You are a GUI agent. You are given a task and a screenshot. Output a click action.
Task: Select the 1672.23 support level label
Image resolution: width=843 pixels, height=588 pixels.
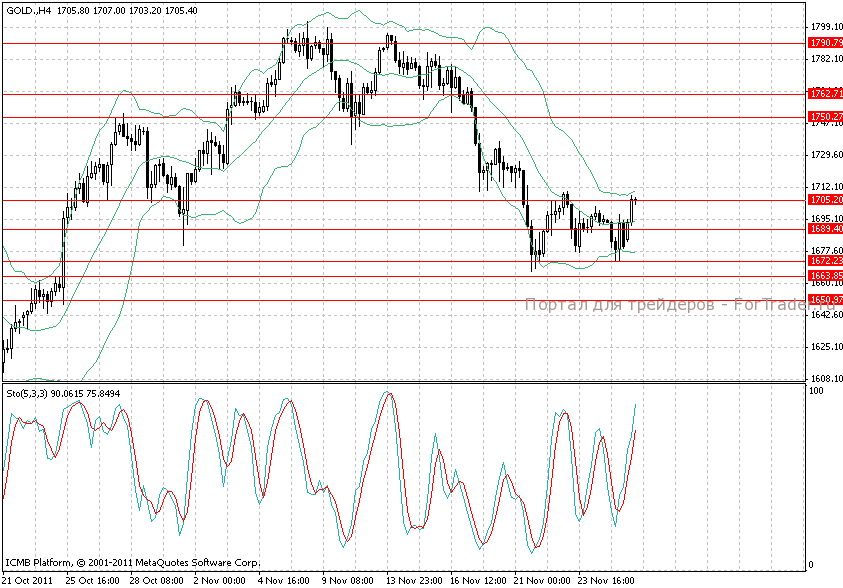825,261
